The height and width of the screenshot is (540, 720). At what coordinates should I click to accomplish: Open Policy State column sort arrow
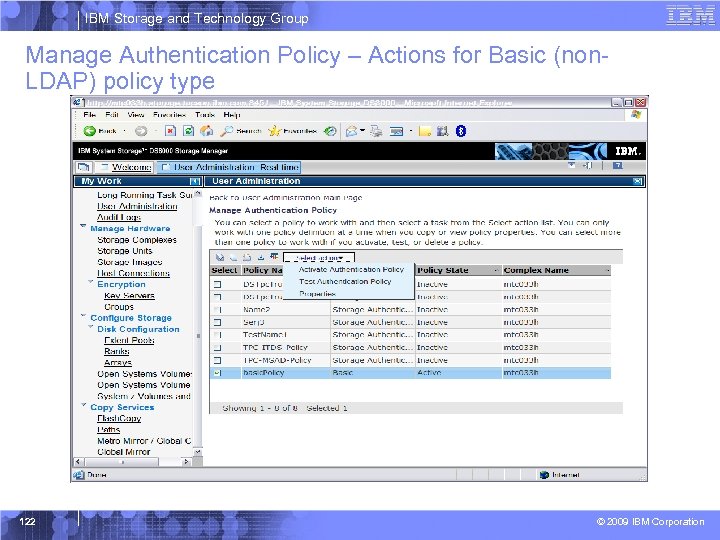(x=495, y=270)
